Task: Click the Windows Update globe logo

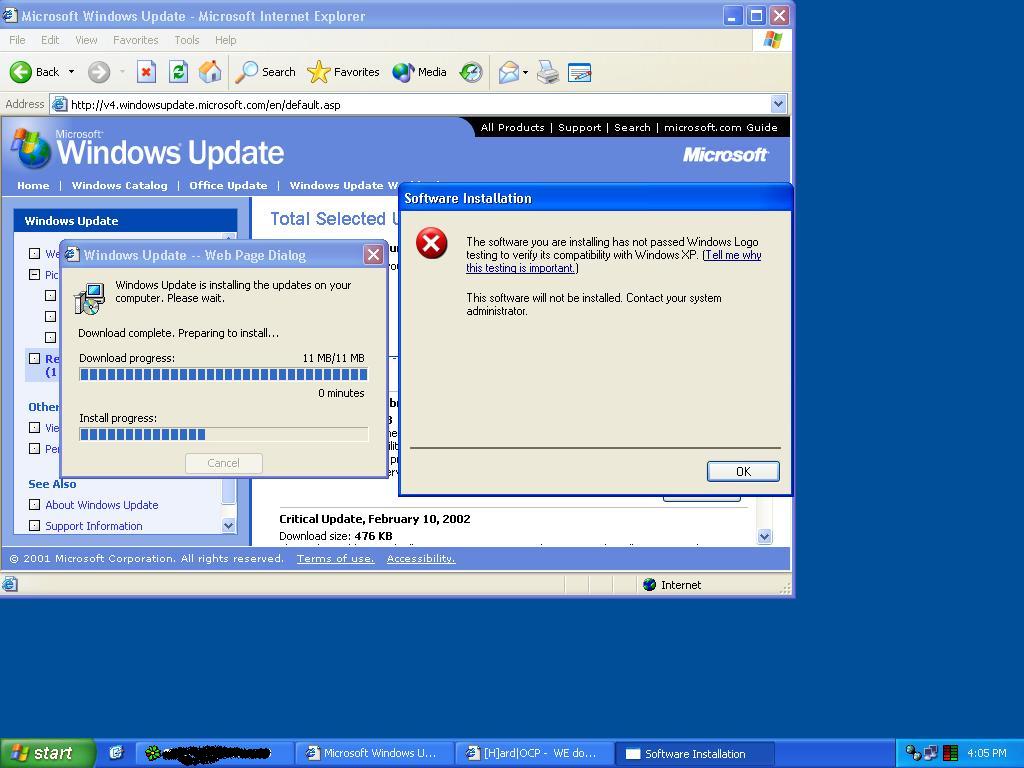Action: (x=31, y=149)
